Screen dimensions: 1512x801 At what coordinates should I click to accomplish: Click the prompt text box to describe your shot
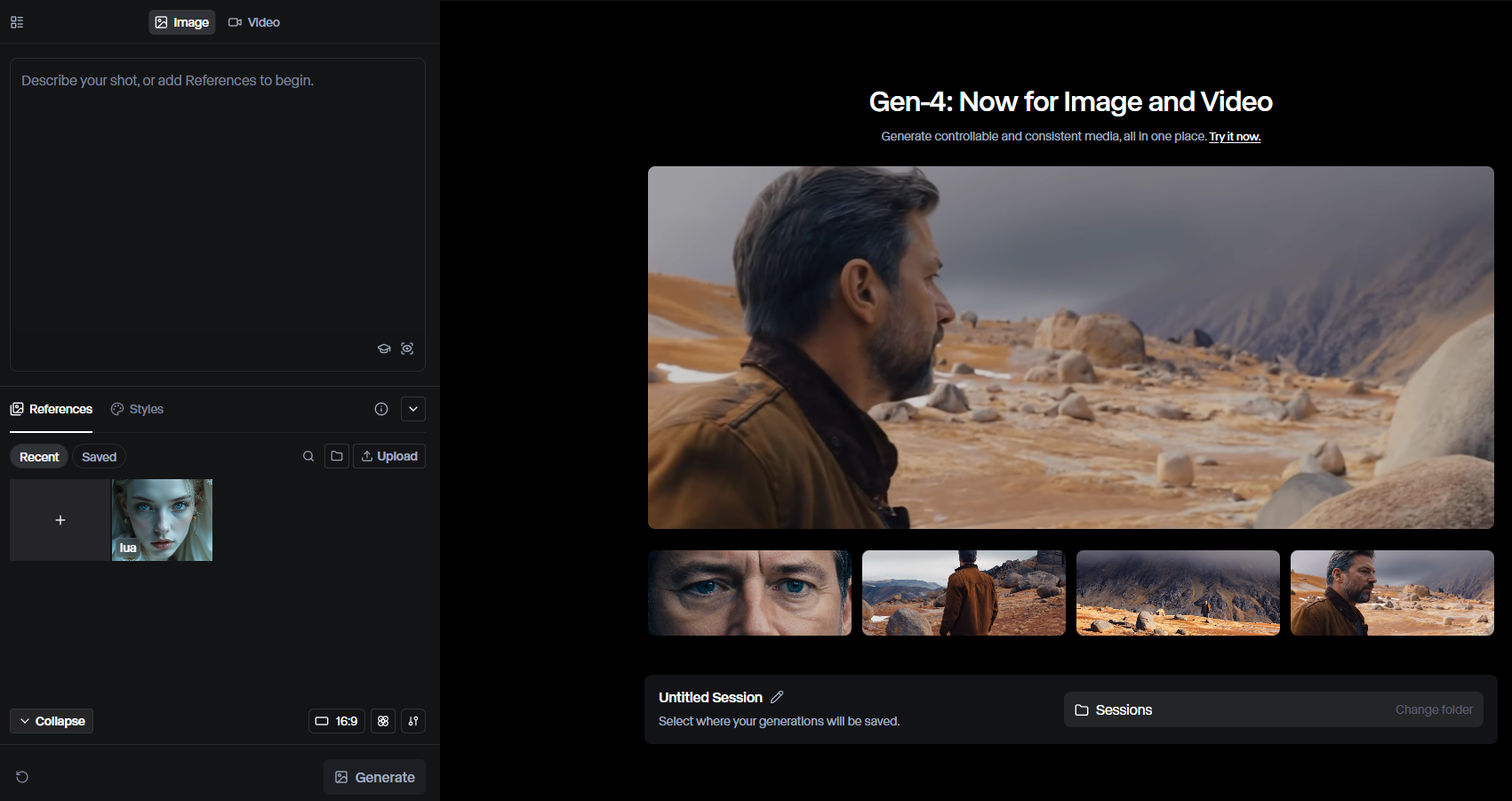coord(218,214)
